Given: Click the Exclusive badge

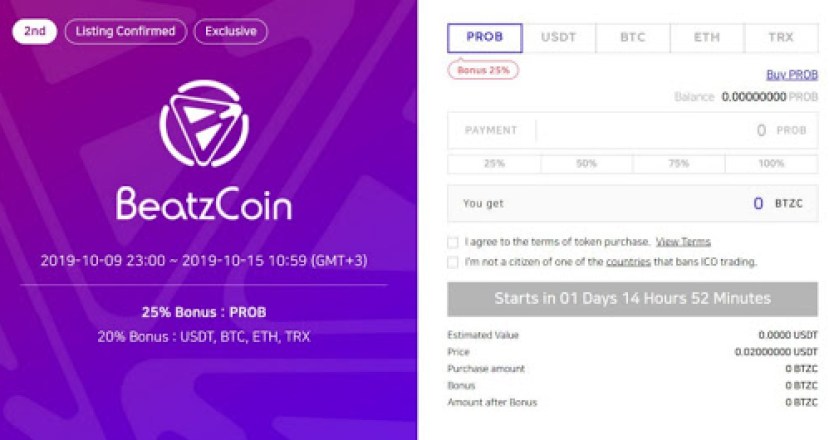Looking at the screenshot, I should pyautogui.click(x=231, y=31).
